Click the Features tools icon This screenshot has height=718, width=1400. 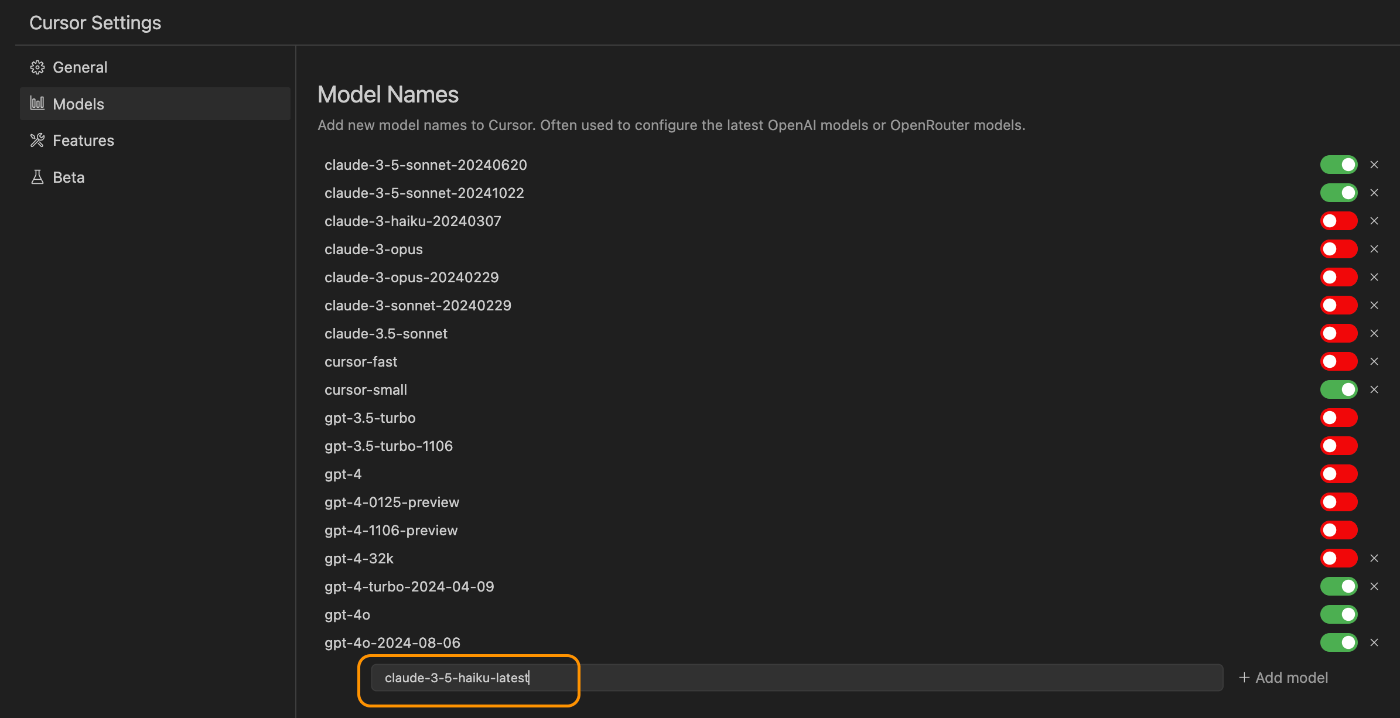click(x=38, y=141)
